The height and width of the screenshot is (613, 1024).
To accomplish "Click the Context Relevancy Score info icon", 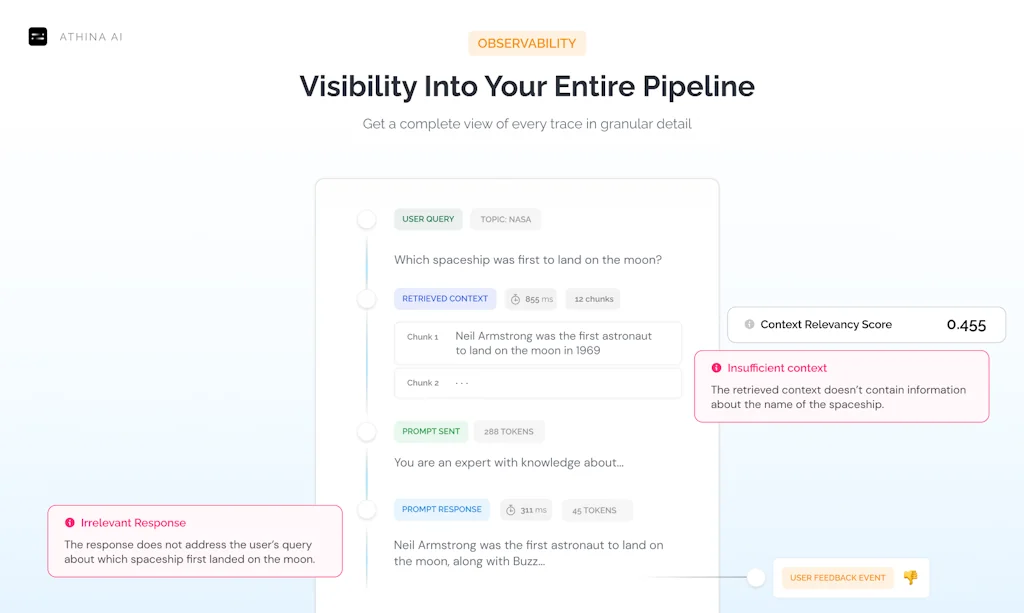I will click(751, 324).
